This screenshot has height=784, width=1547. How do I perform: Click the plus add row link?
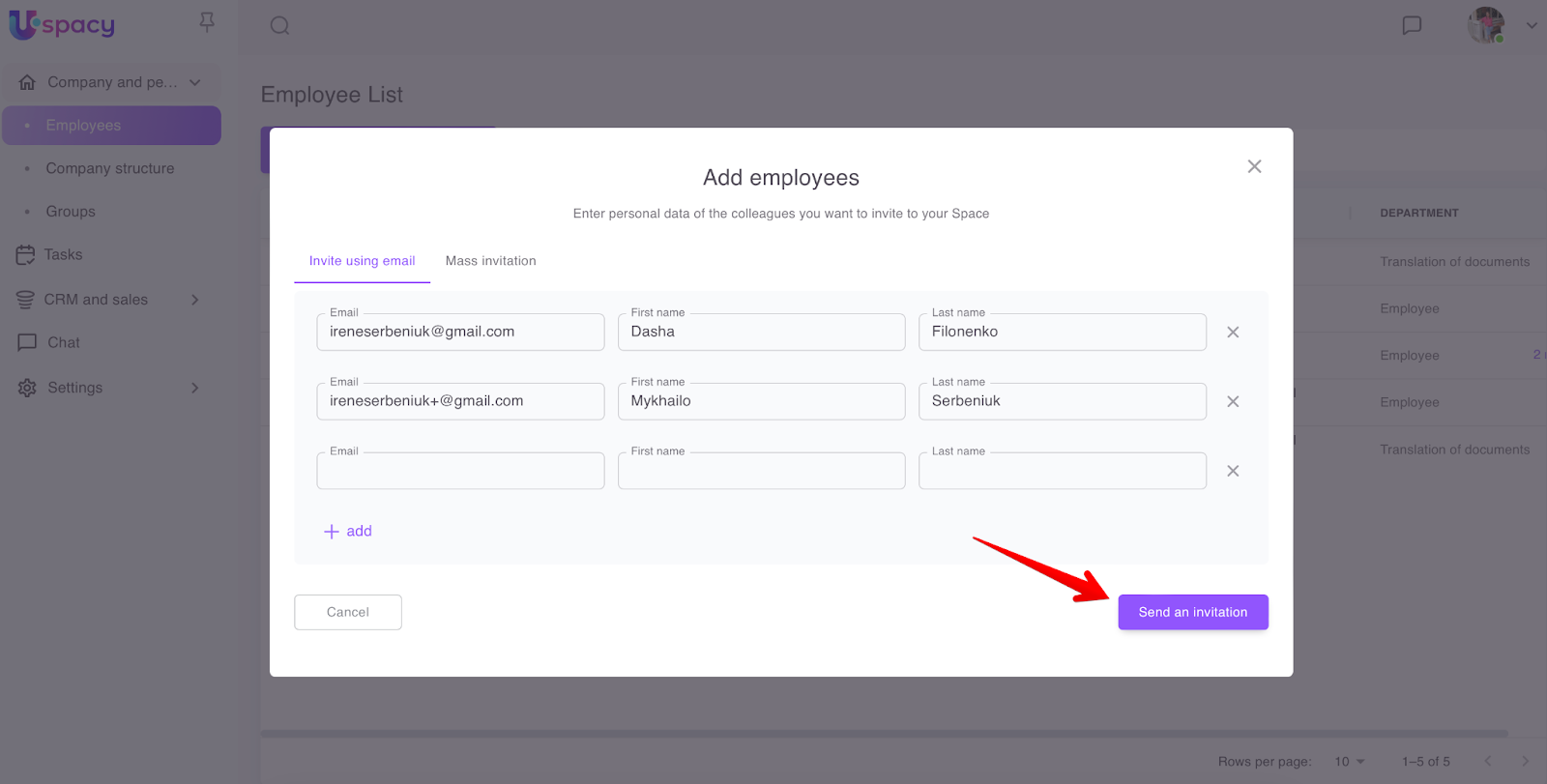tap(348, 532)
